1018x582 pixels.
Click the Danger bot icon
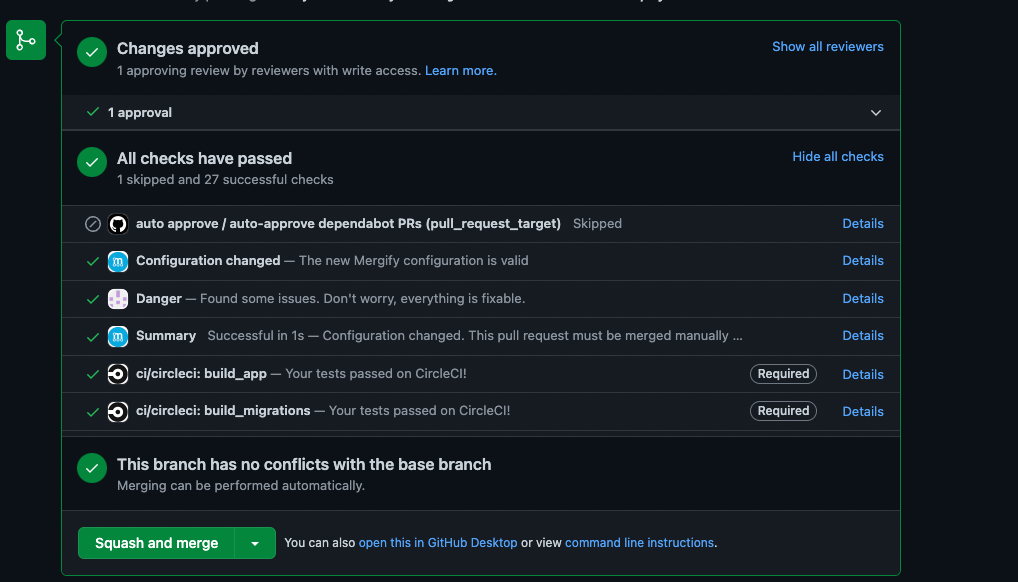[117, 298]
